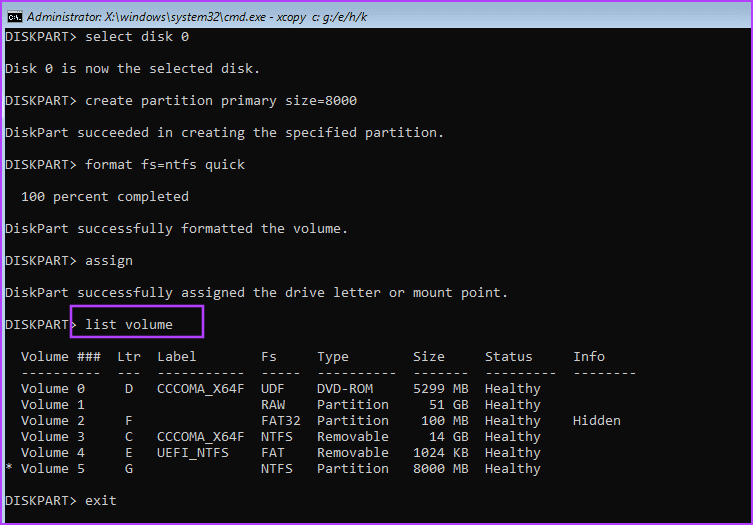Click the 'format fs=ntfs quick' command

[x=165, y=165]
